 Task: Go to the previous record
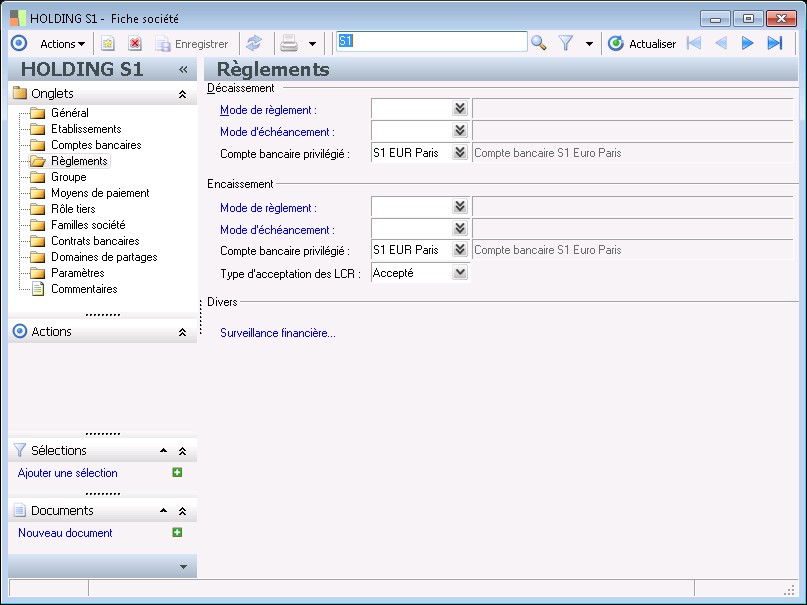tap(721, 43)
